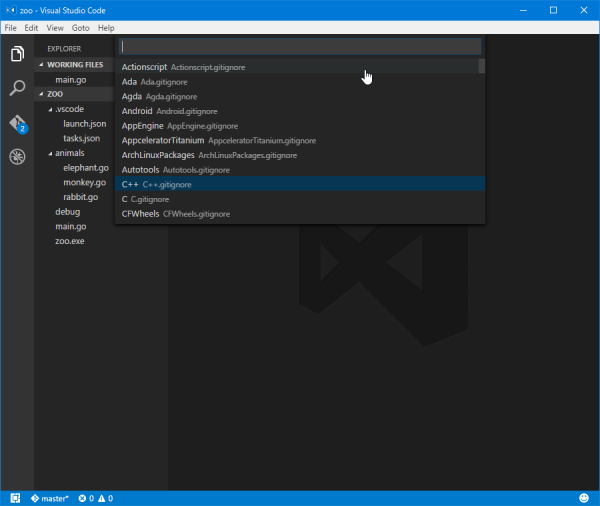Viewport: 600px width, 506px height.
Task: Click the VS Code logo in title bar
Action: [x=11, y=10]
